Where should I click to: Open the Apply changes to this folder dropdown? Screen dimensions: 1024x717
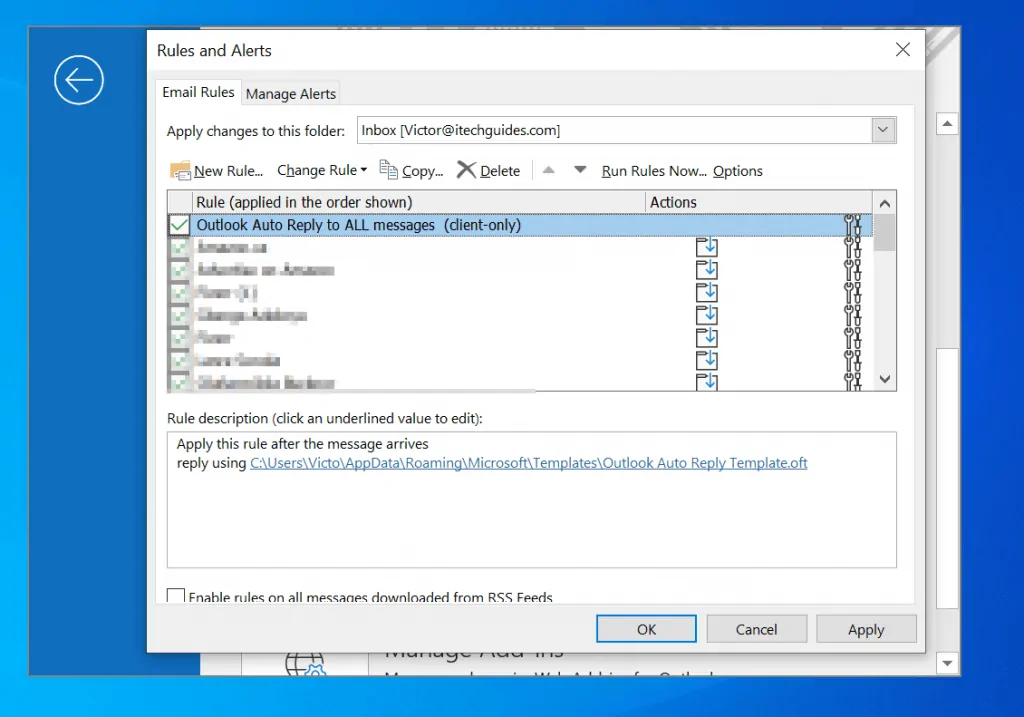882,129
